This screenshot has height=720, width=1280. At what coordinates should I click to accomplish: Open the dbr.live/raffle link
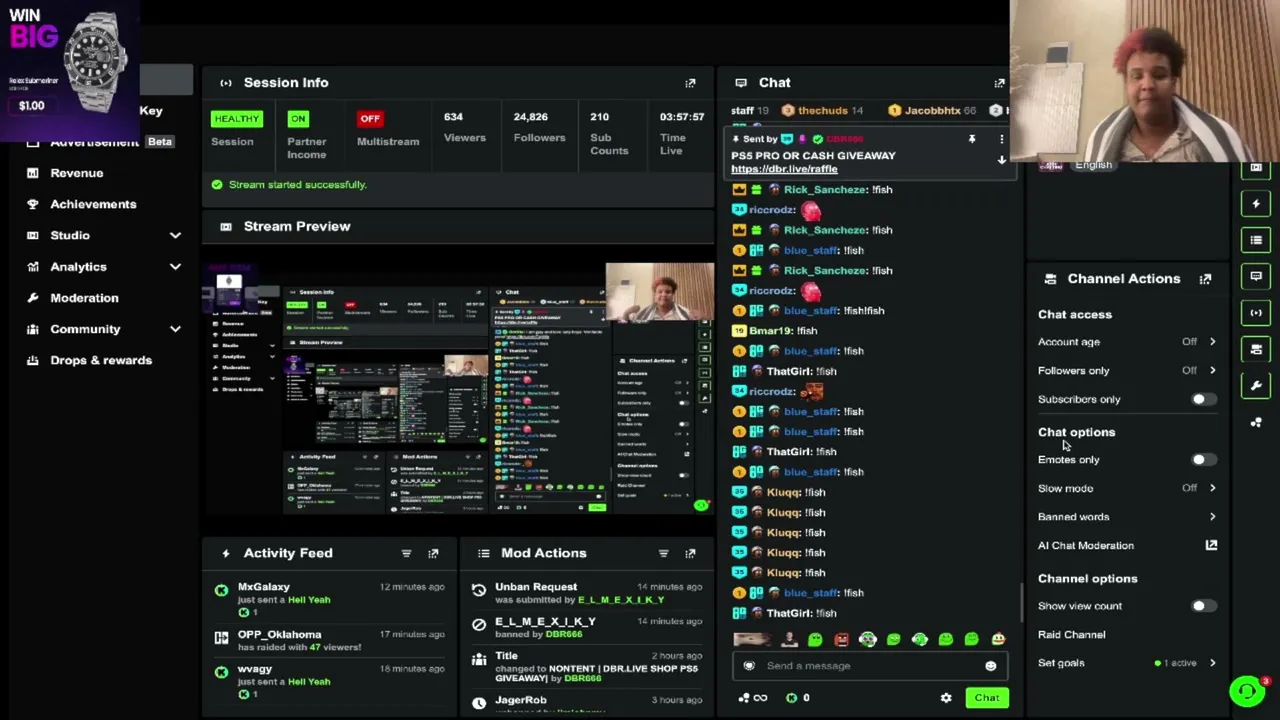(x=784, y=169)
